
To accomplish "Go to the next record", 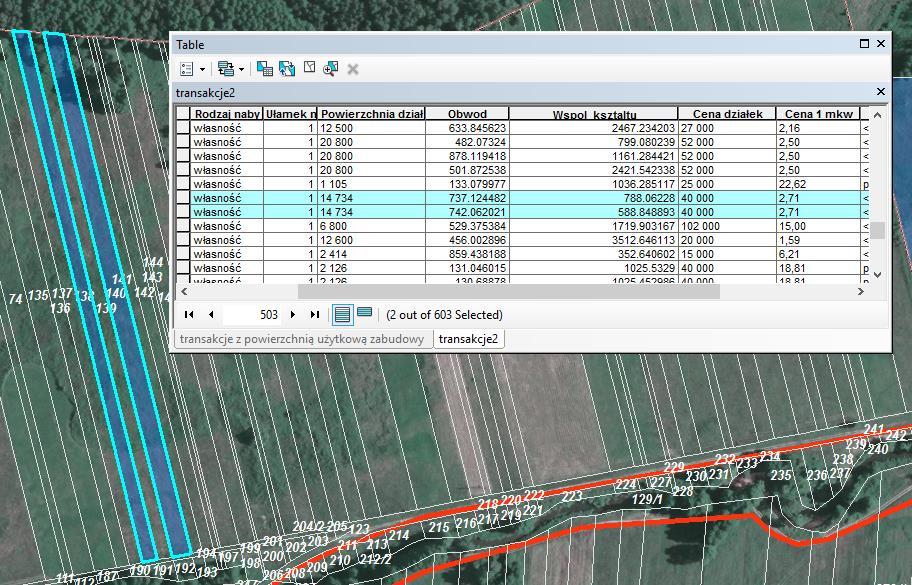I will click(293, 315).
